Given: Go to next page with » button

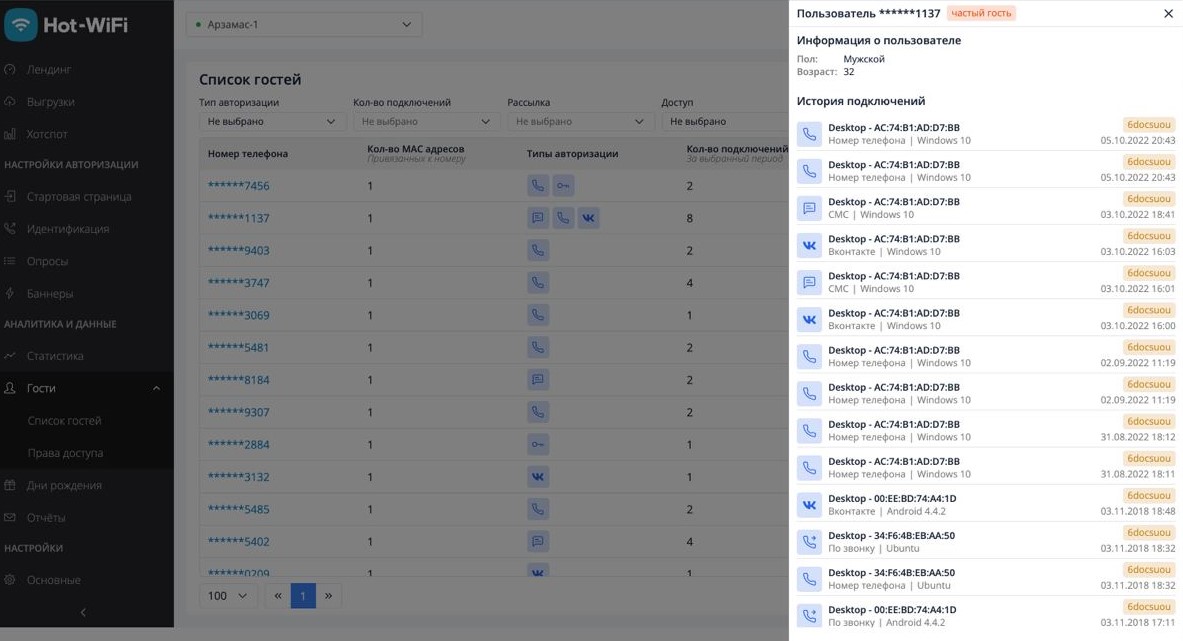Looking at the screenshot, I should point(328,596).
